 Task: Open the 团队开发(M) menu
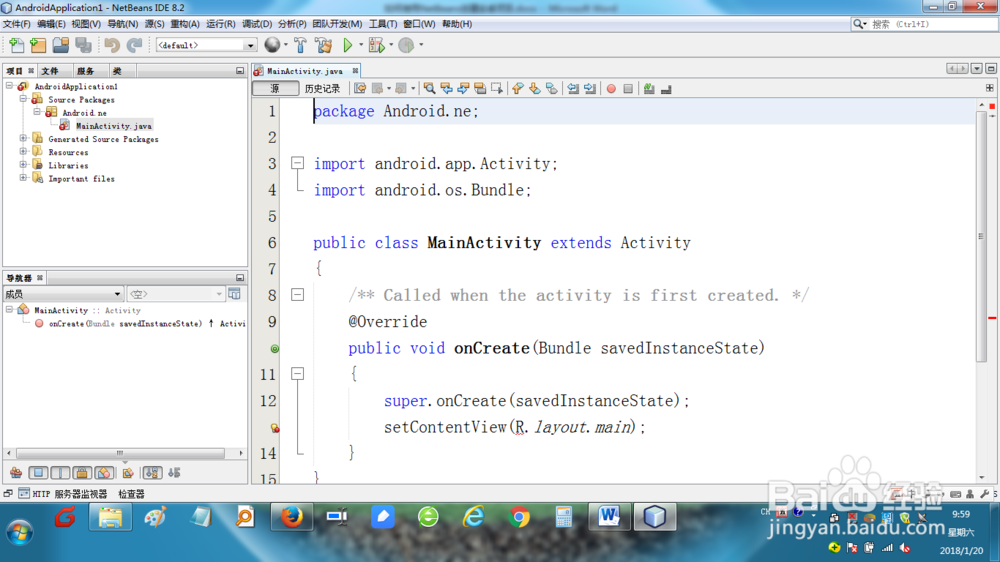[x=337, y=24]
